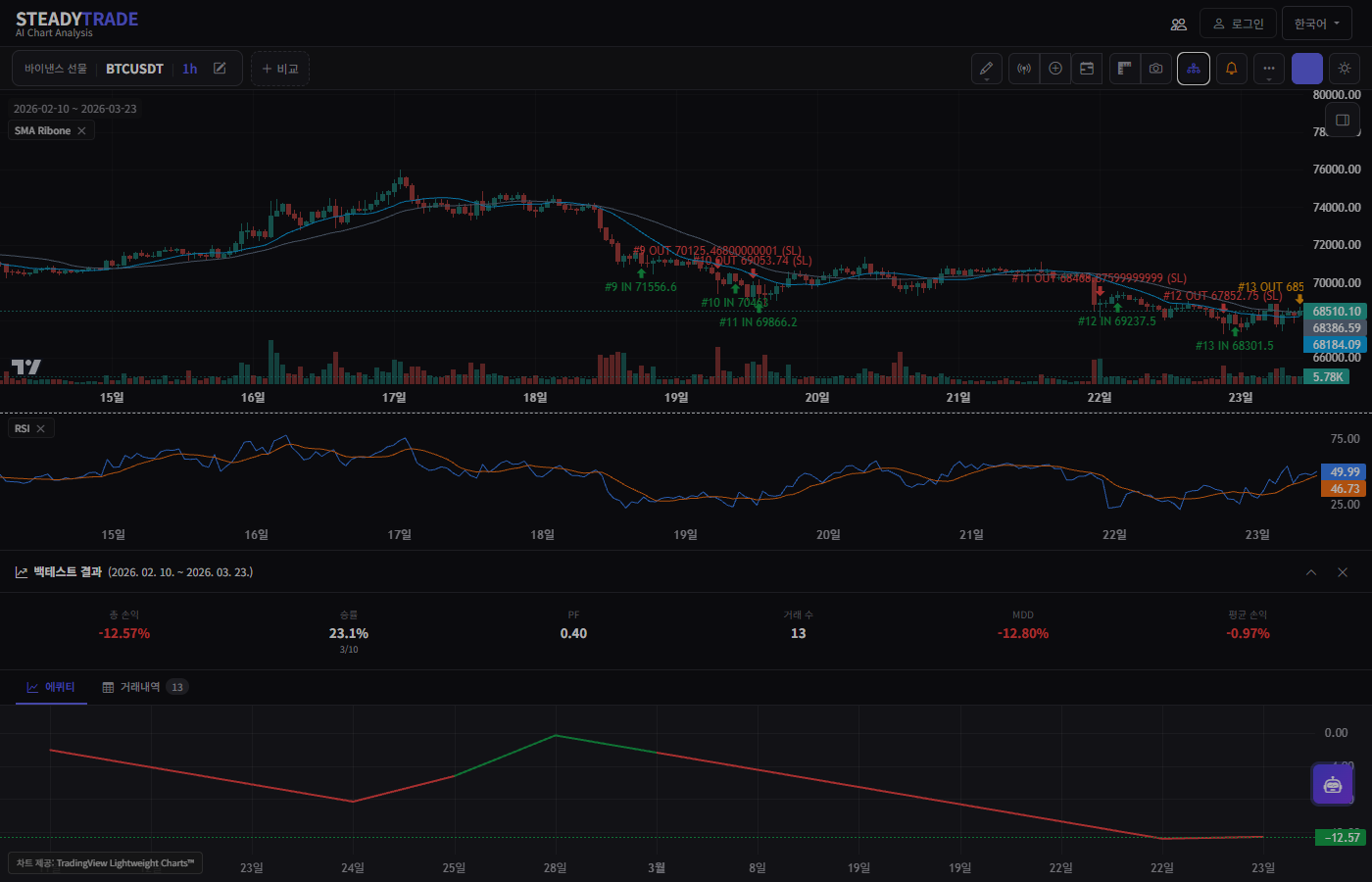The width and height of the screenshot is (1372, 882).
Task: Click the #11 IN 69866.2 trade marker
Action: (x=759, y=322)
